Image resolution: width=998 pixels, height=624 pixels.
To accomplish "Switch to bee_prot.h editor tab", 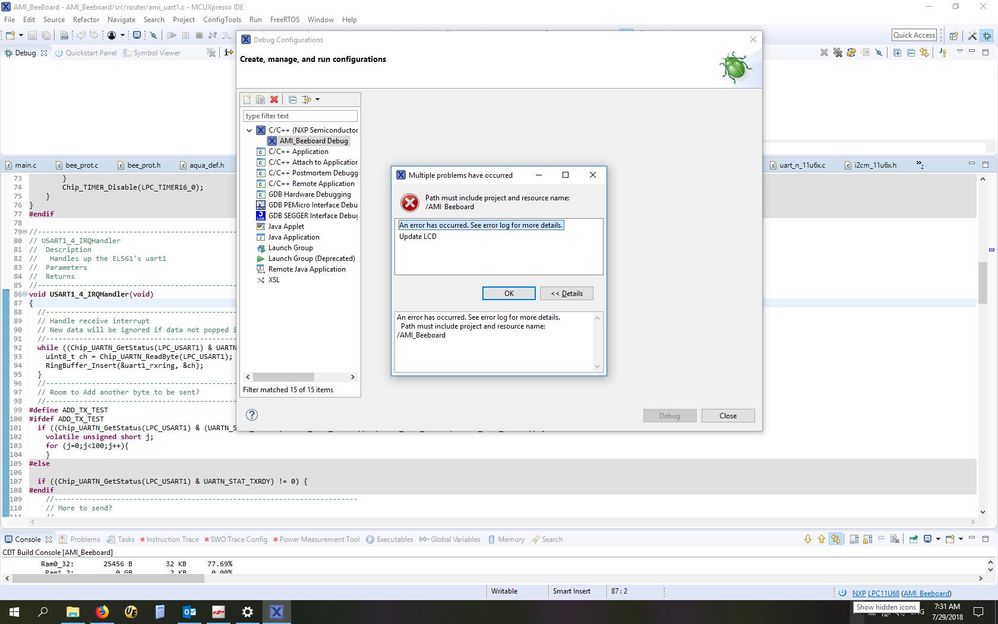I will pos(139,165).
